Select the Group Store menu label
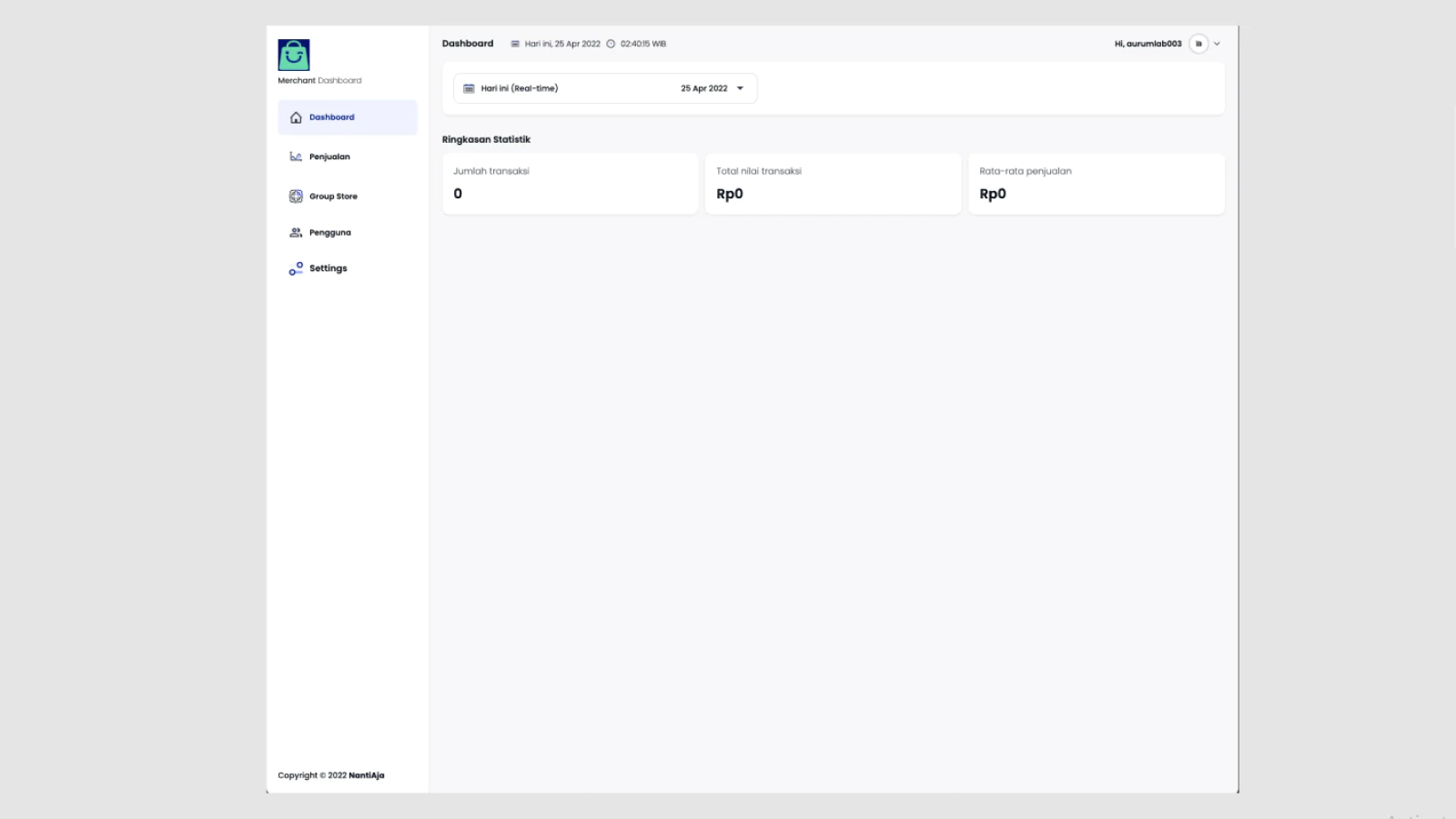 (333, 197)
